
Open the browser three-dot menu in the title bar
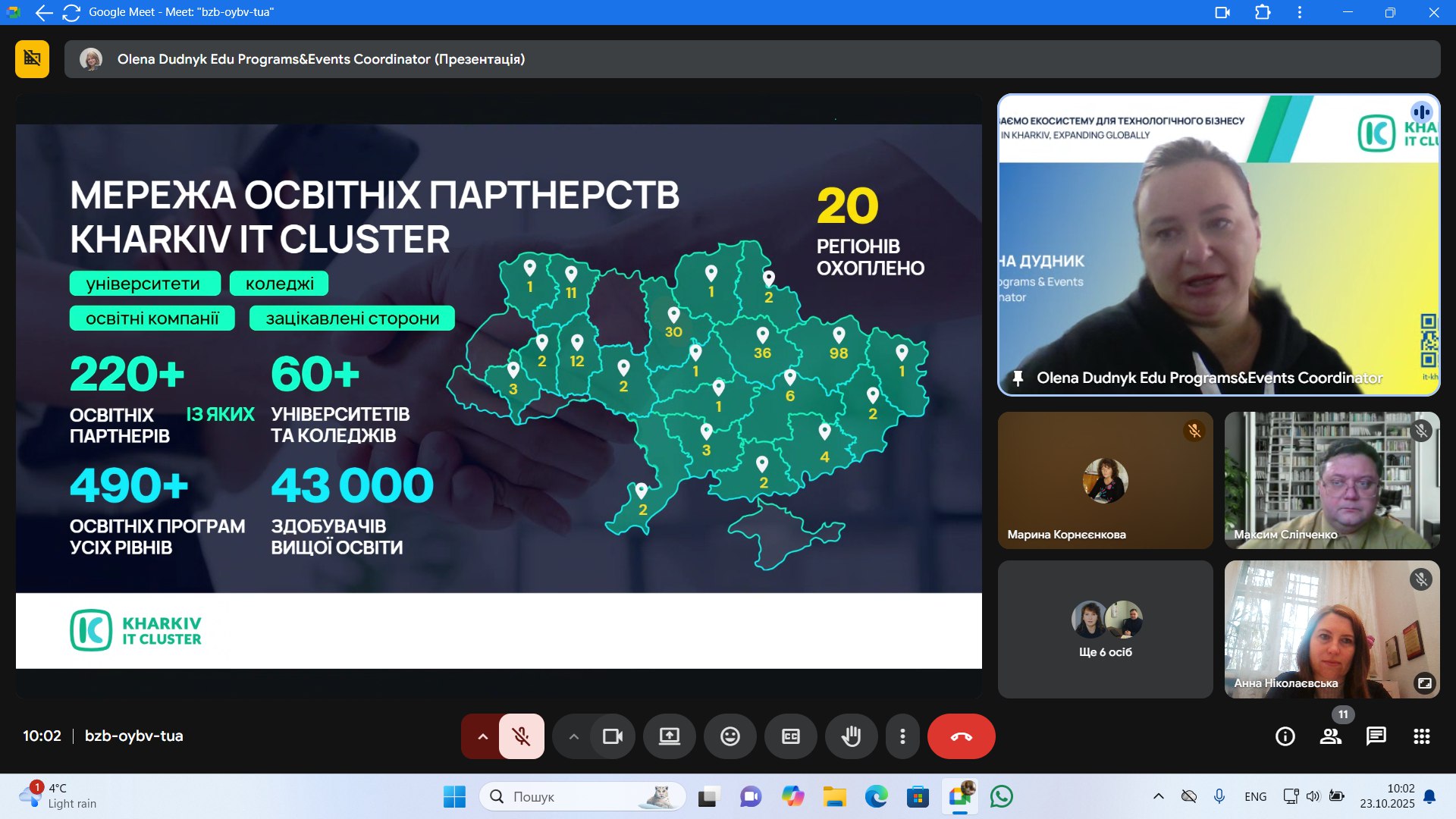click(1299, 12)
